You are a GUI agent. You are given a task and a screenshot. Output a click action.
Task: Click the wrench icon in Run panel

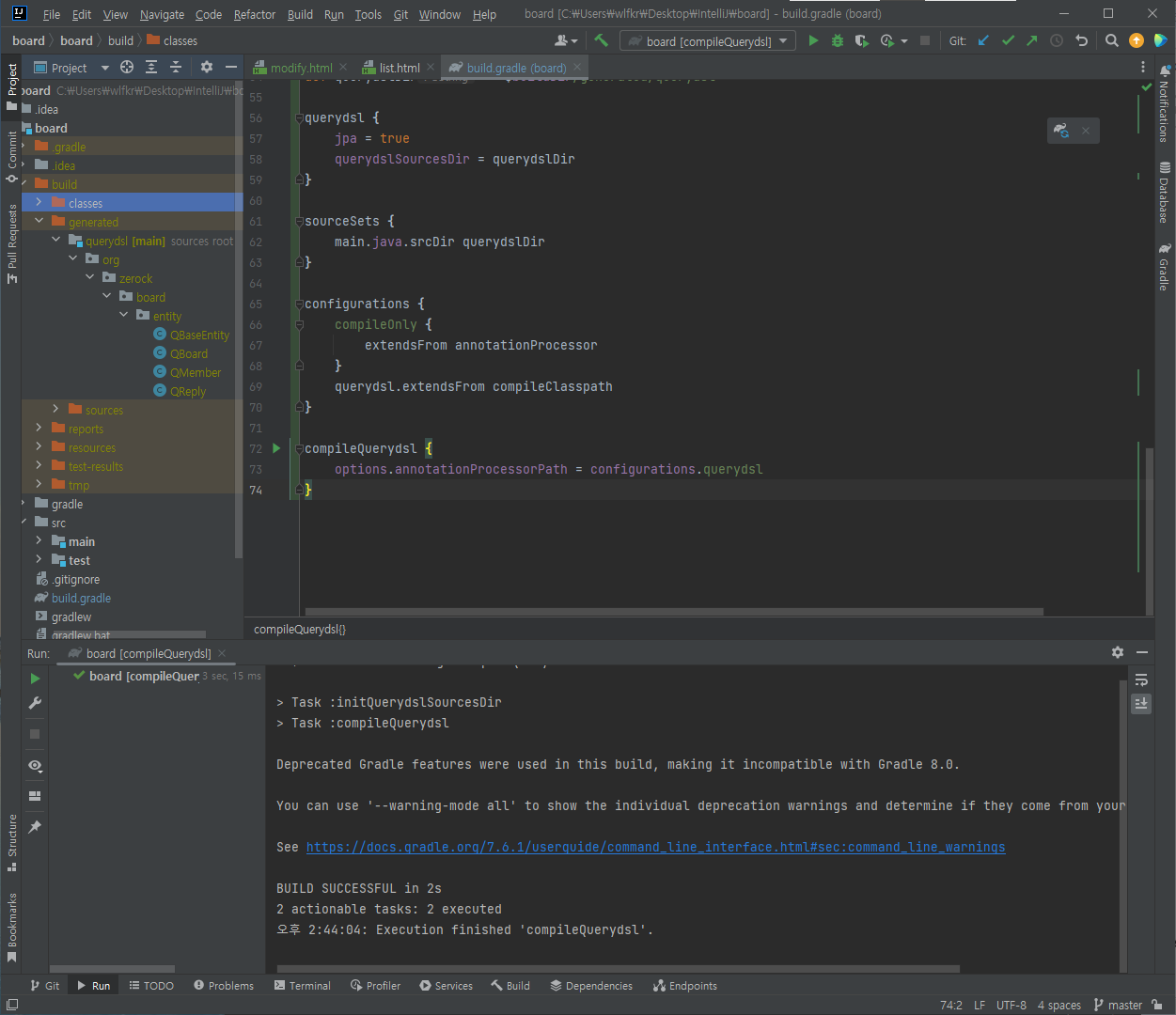coord(35,703)
